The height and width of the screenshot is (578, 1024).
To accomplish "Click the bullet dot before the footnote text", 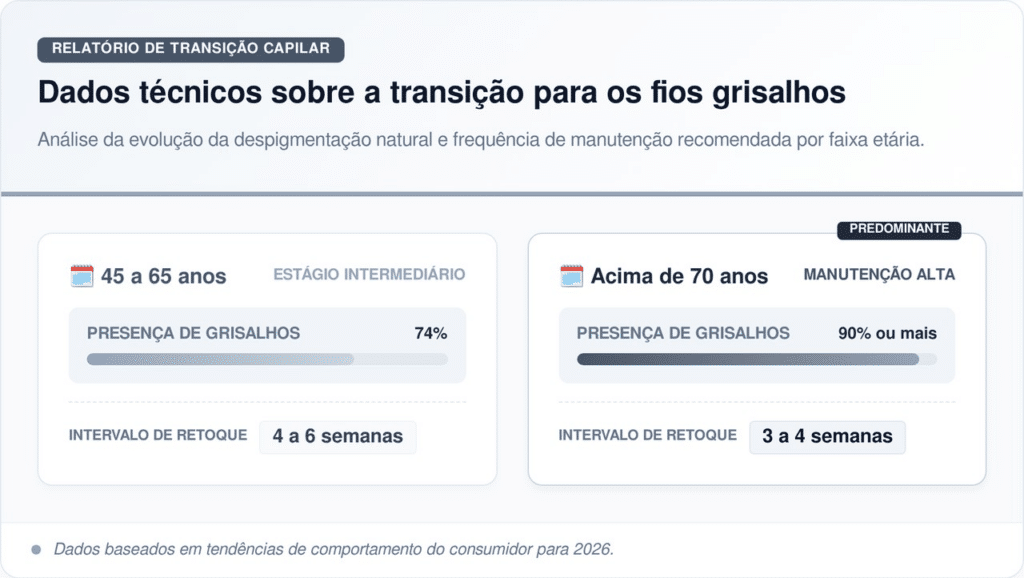I will point(37,549).
